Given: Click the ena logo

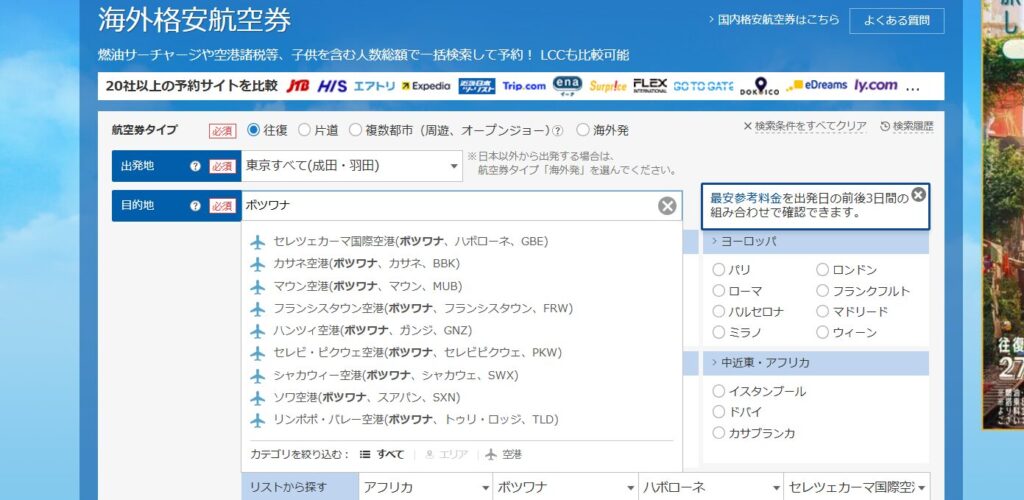Looking at the screenshot, I should (x=567, y=86).
